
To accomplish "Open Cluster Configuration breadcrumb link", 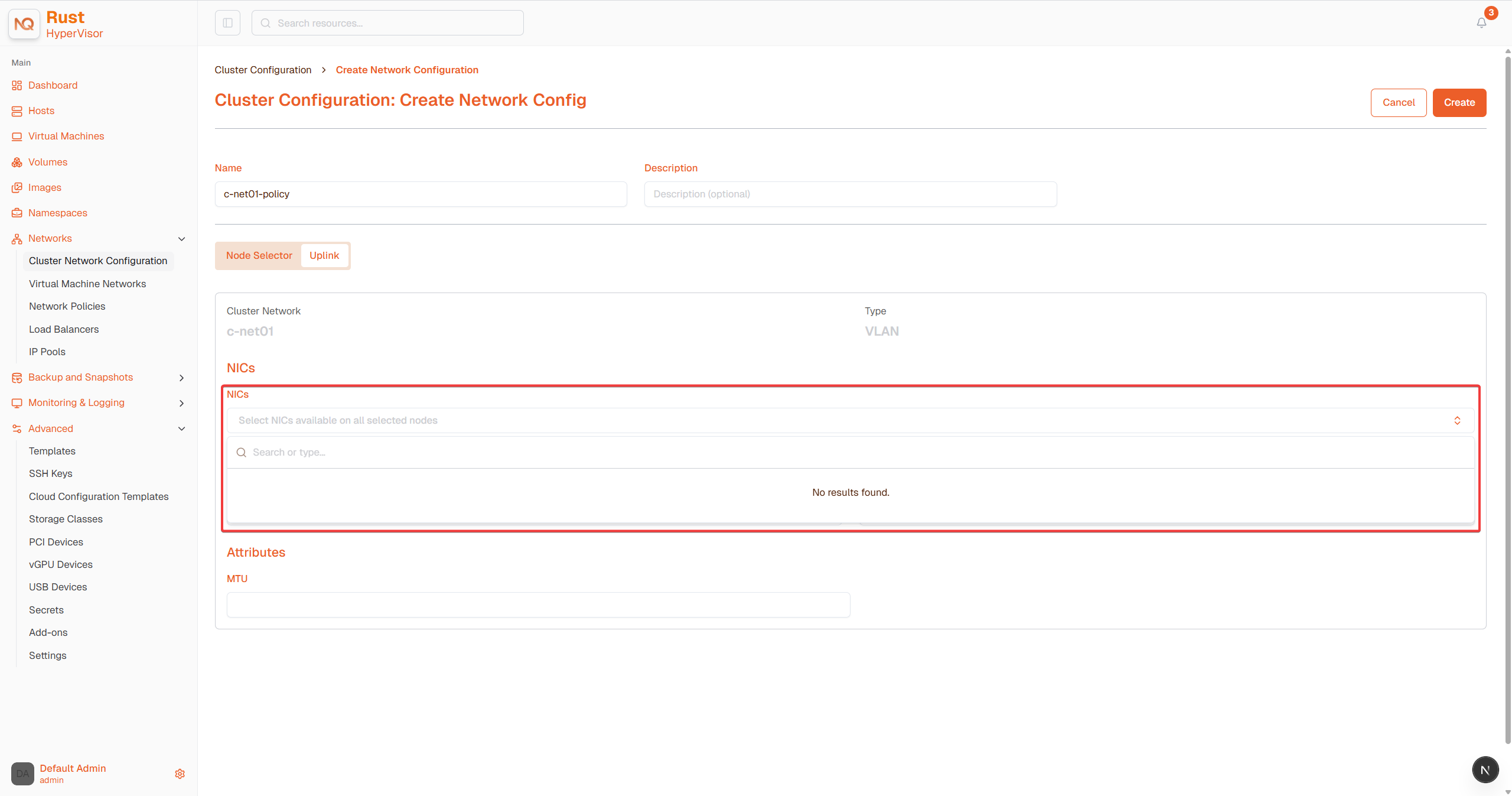I will click(x=263, y=70).
